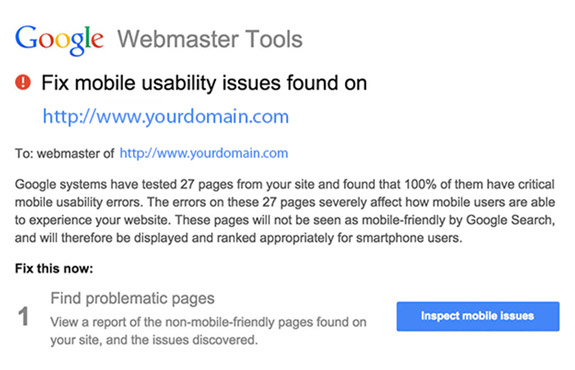Click the 'Fix this now:' label
Viewport: 575px width, 370px height.
54,268
